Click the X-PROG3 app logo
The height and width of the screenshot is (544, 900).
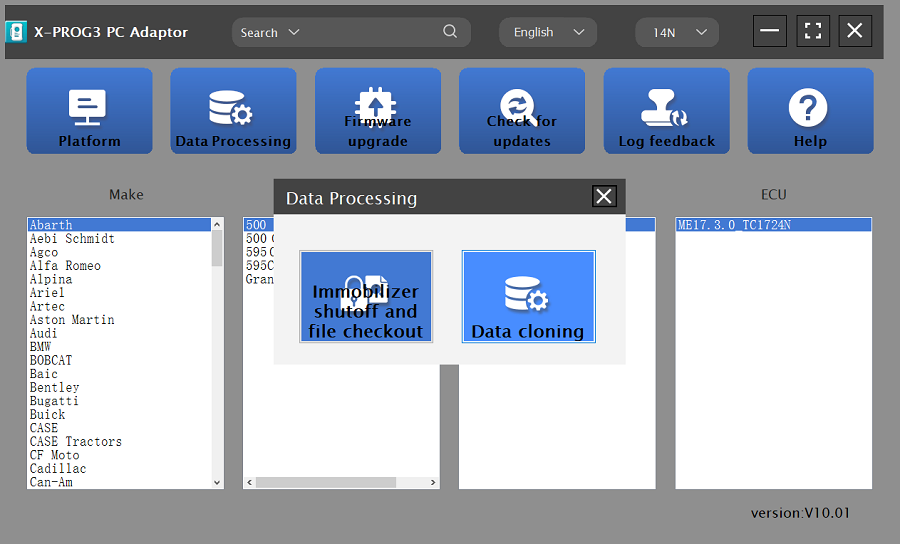[x=16, y=32]
